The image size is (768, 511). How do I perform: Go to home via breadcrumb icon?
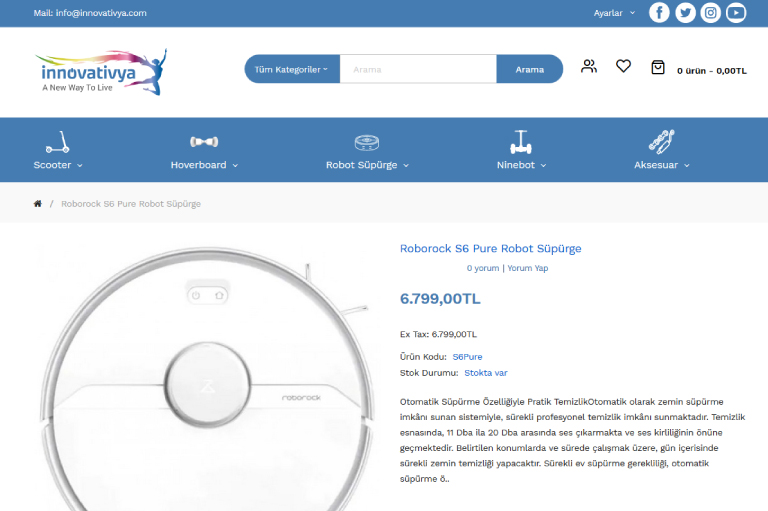[38, 204]
